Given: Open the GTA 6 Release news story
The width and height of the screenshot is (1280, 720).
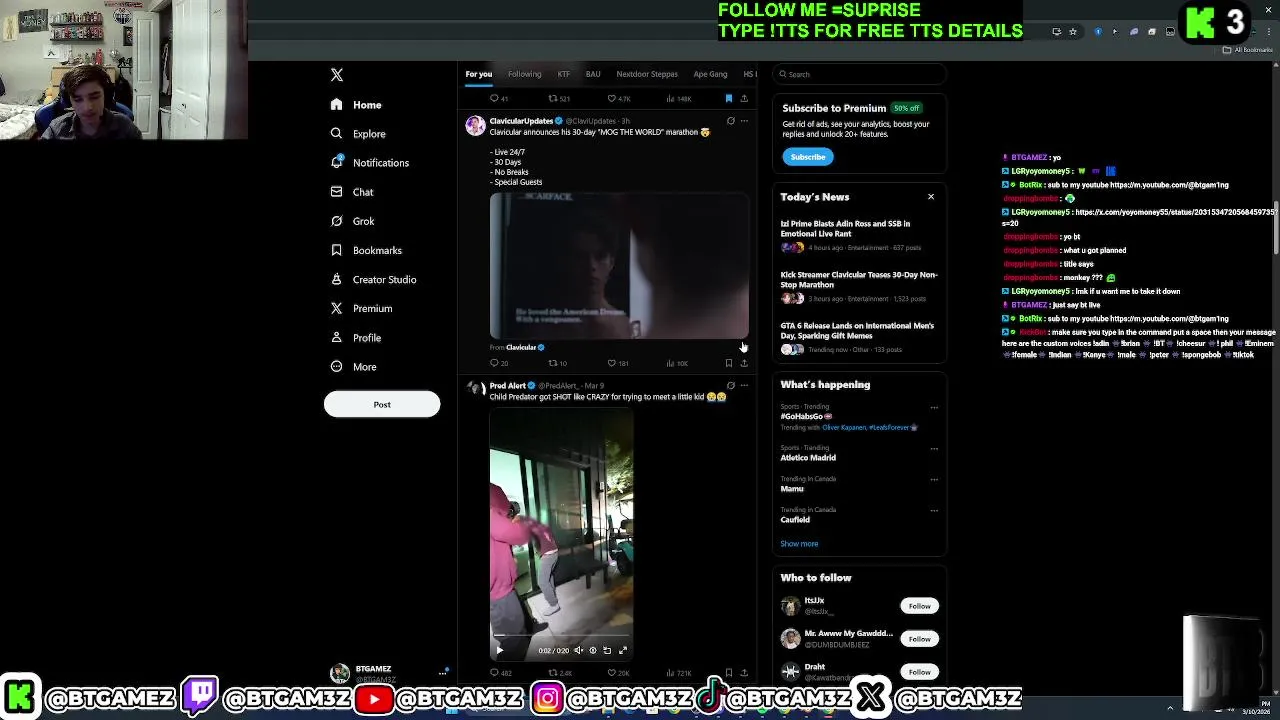Looking at the screenshot, I should [x=859, y=337].
